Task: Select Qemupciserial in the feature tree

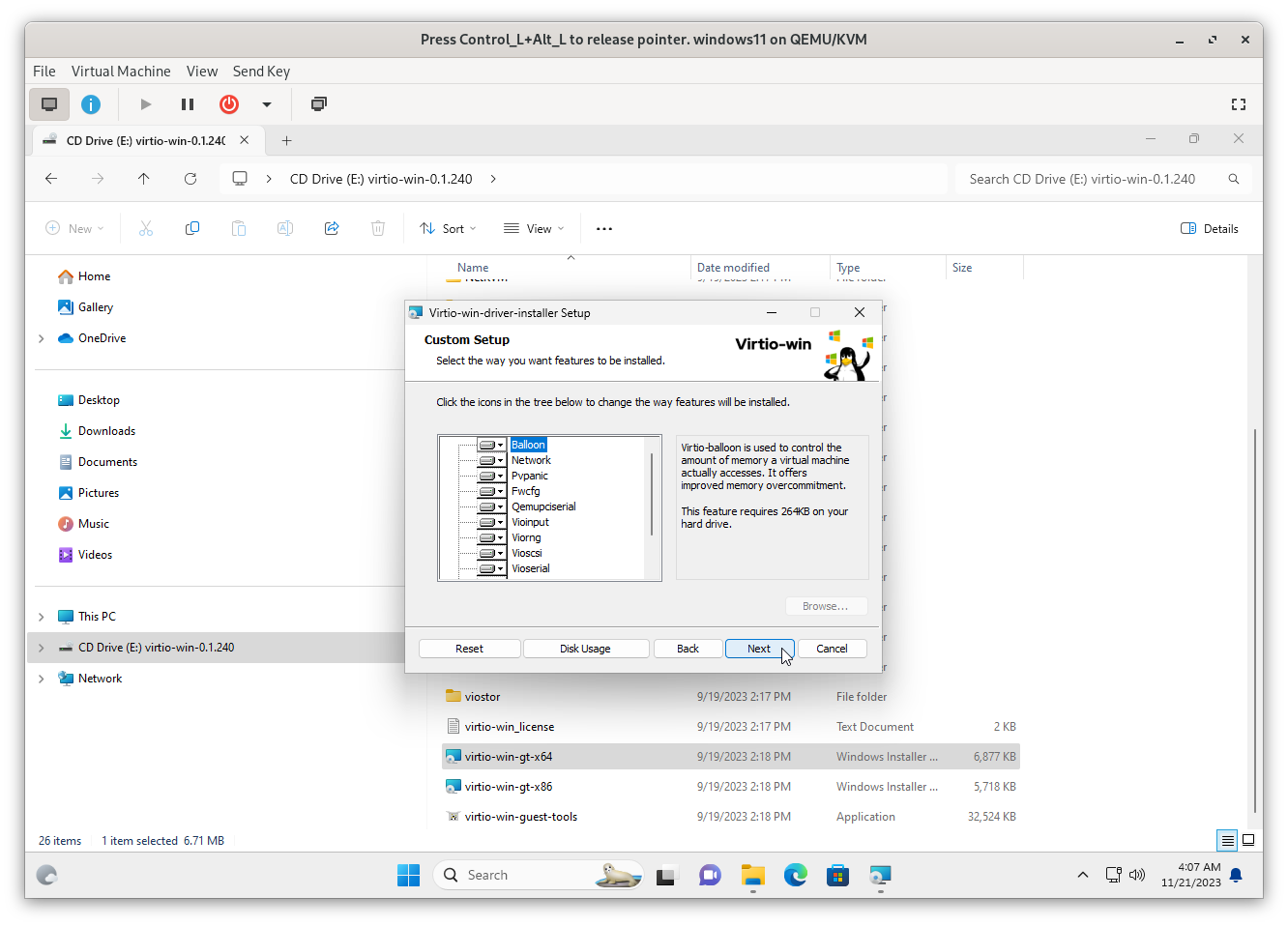Action: click(x=543, y=506)
